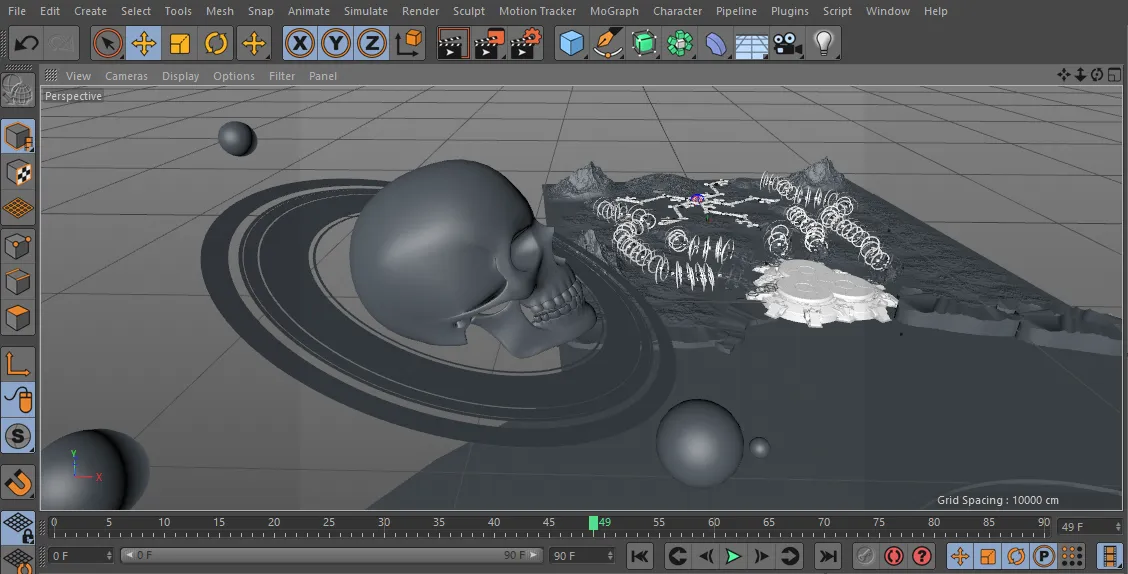Screen dimensions: 1128x574
Task: Toggle Point Level Animation dots icon
Action: click(1072, 556)
